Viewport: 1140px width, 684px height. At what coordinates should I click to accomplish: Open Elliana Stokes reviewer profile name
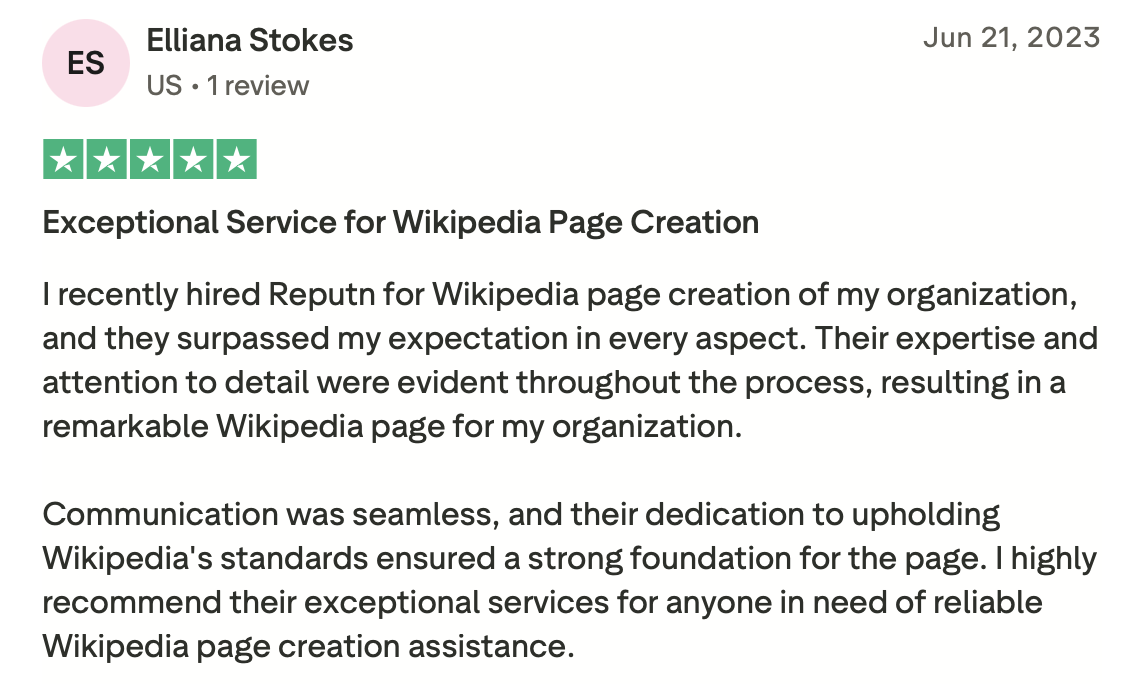[x=249, y=41]
